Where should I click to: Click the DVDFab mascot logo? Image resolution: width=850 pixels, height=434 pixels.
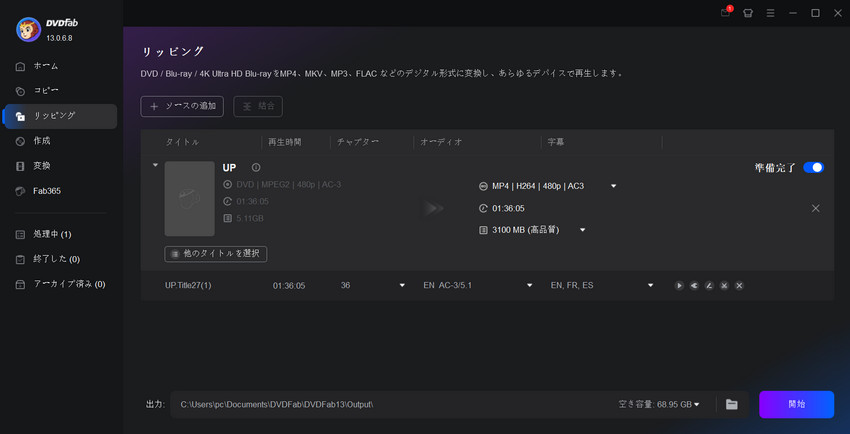coord(29,30)
